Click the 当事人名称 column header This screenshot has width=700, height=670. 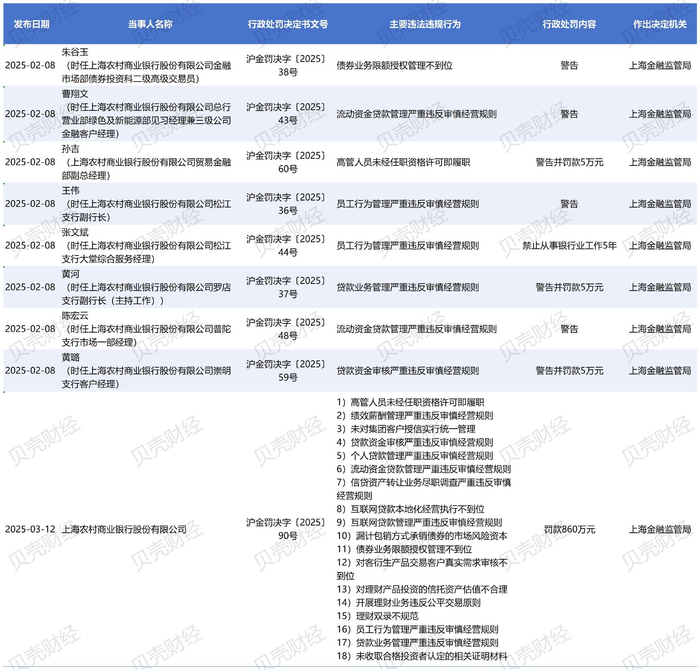[150, 24]
